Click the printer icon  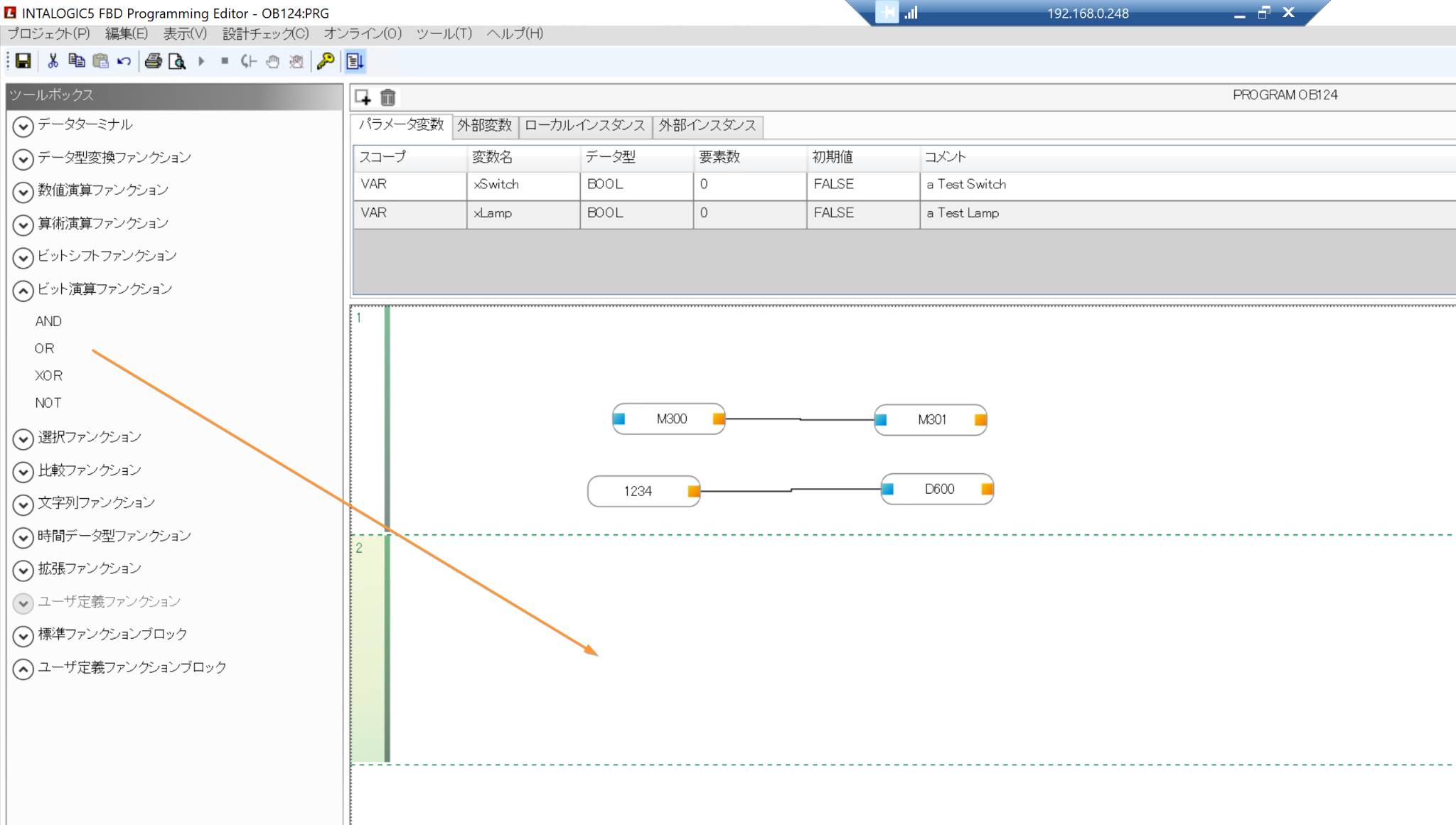click(153, 61)
